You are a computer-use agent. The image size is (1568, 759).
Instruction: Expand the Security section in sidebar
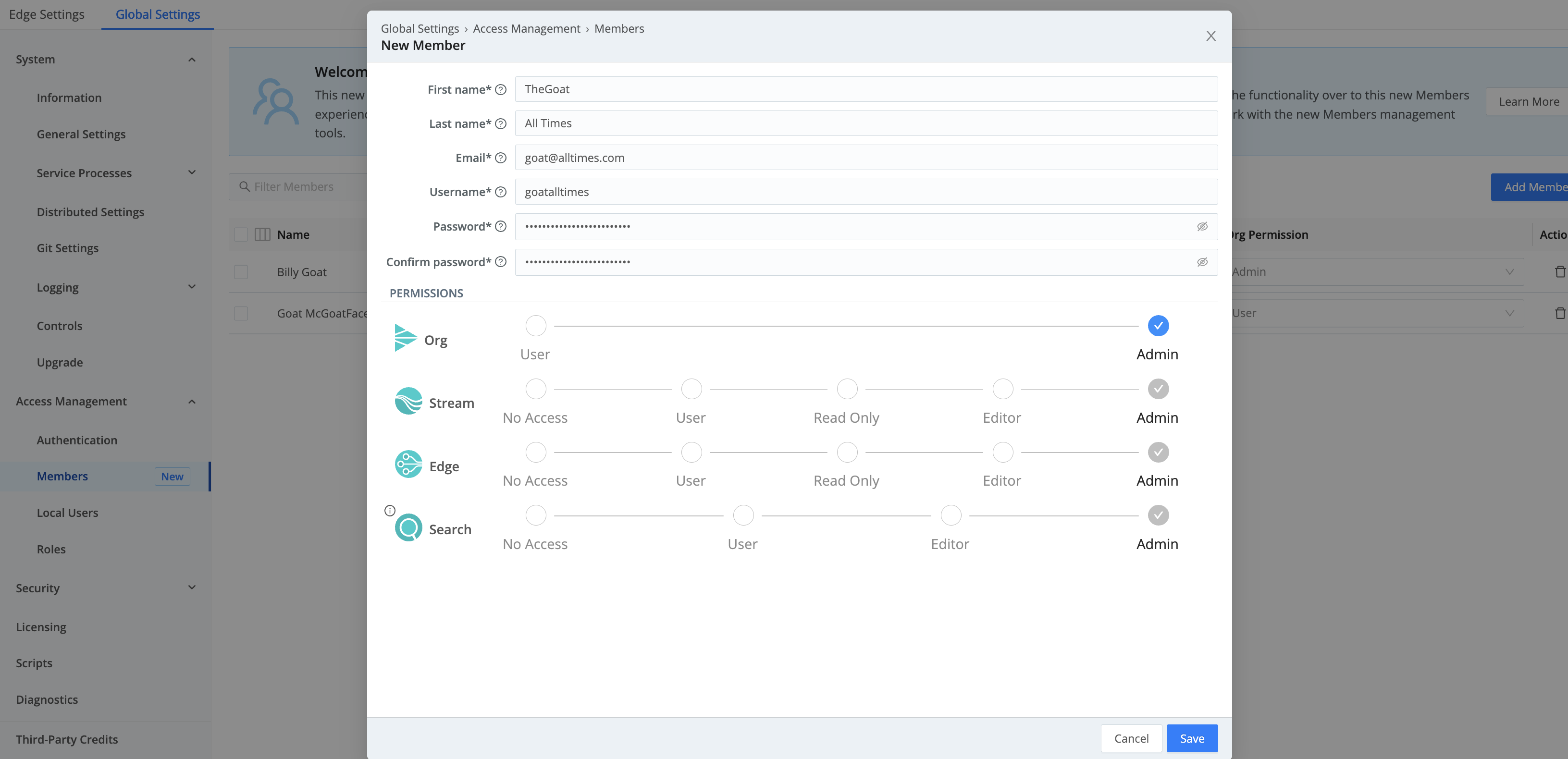pyautogui.click(x=192, y=588)
